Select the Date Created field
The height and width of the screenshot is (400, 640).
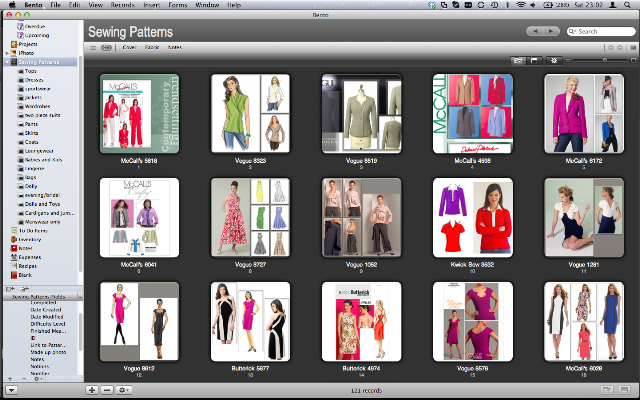pos(46,310)
